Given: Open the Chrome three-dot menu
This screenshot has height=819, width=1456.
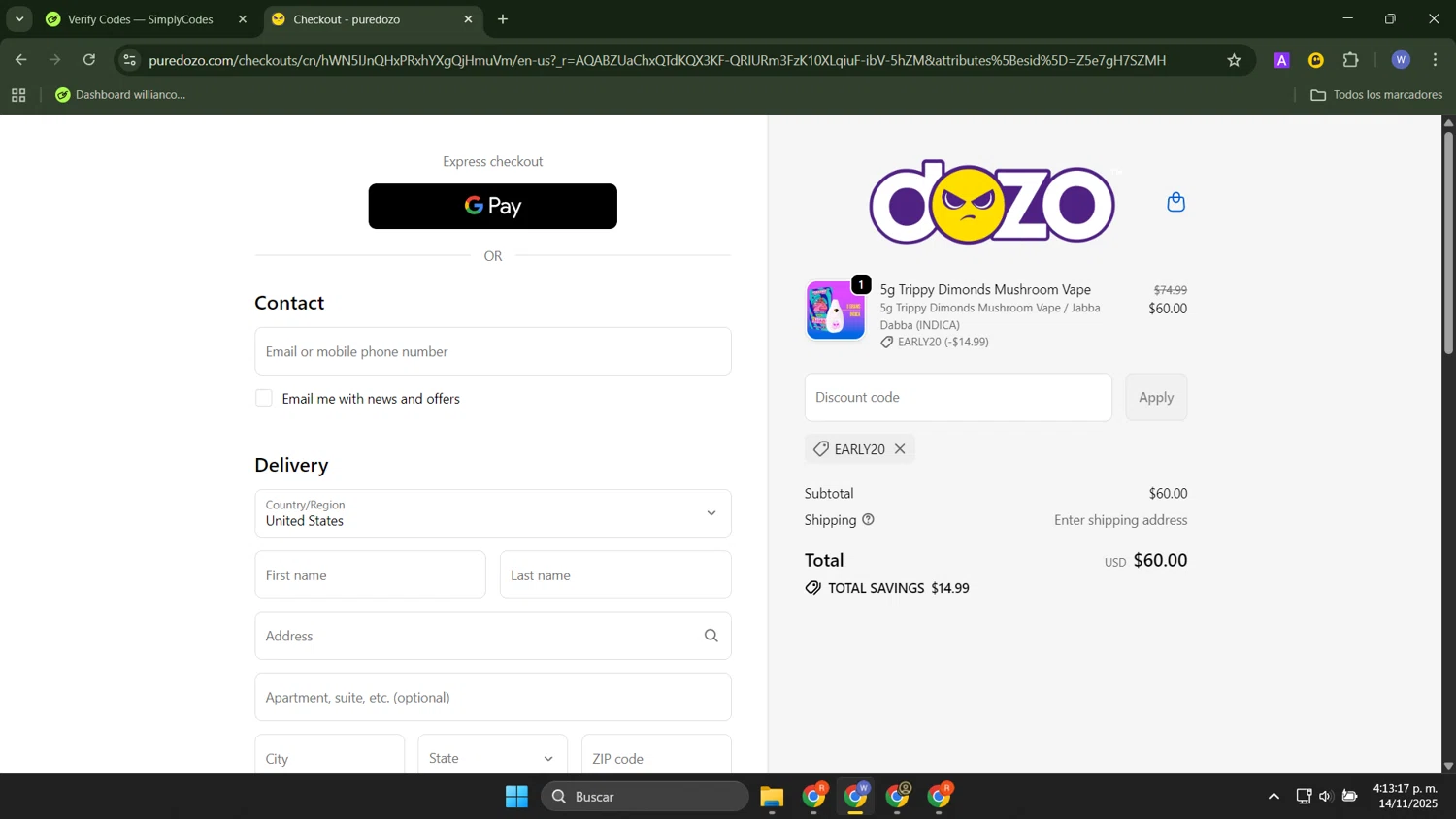Looking at the screenshot, I should click(x=1435, y=60).
